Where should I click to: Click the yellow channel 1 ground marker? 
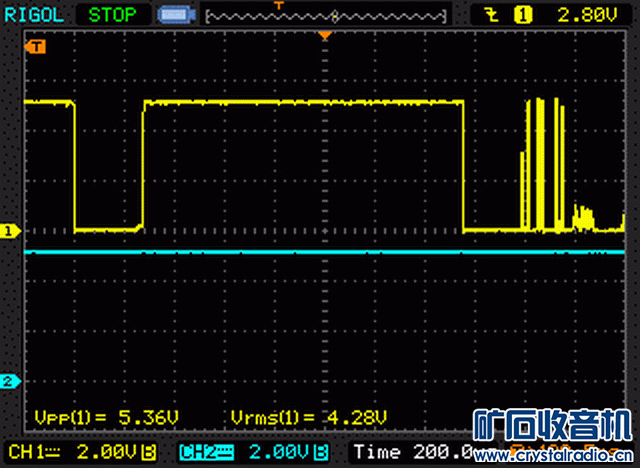[x=10, y=231]
